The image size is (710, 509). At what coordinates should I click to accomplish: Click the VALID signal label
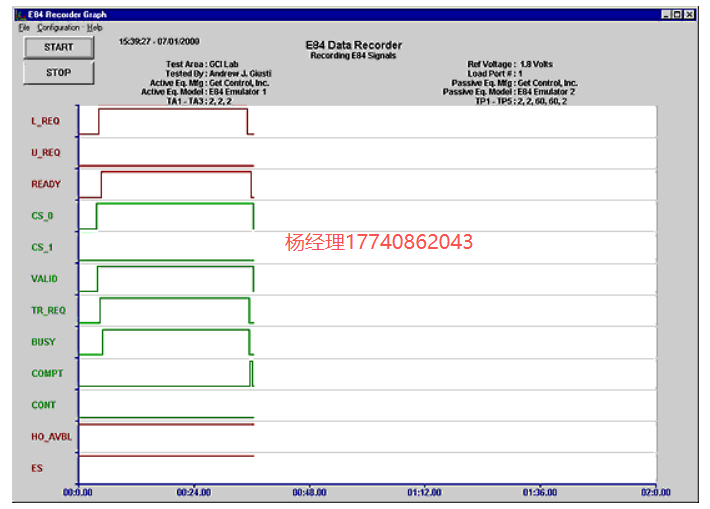[x=45, y=279]
